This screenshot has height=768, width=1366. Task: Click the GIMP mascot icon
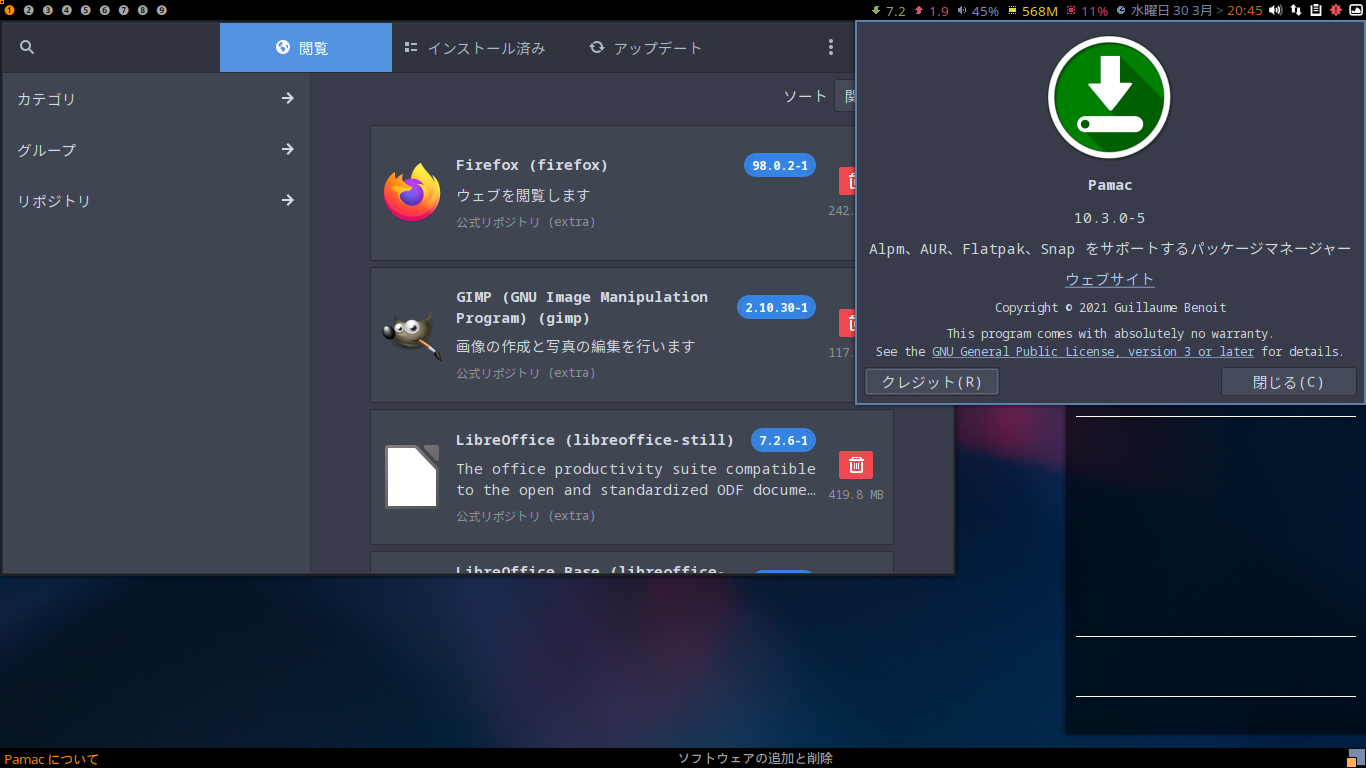[x=412, y=335]
